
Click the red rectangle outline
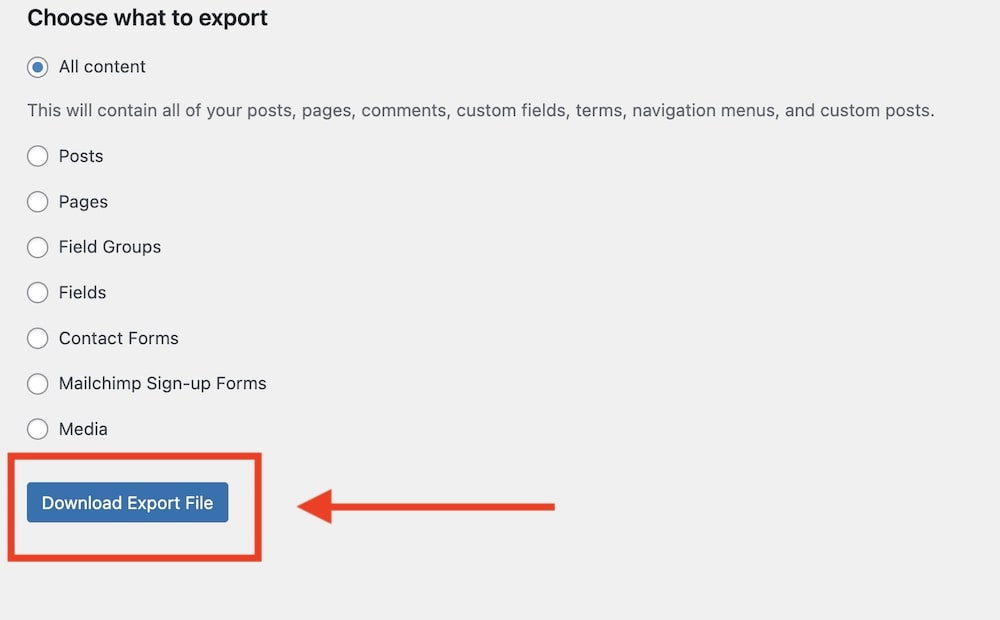click(x=135, y=456)
